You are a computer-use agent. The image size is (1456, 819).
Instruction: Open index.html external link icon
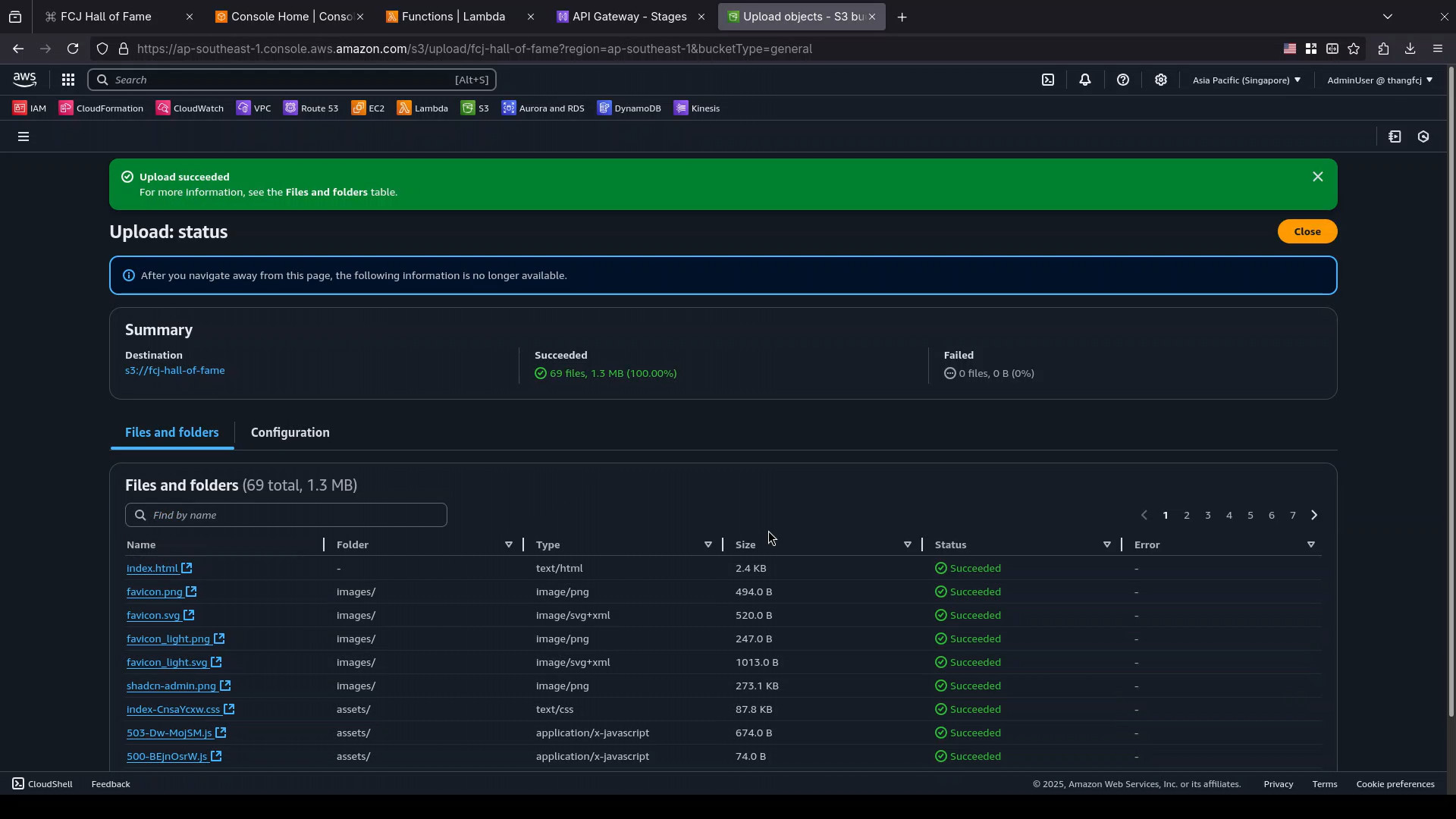coord(187,568)
